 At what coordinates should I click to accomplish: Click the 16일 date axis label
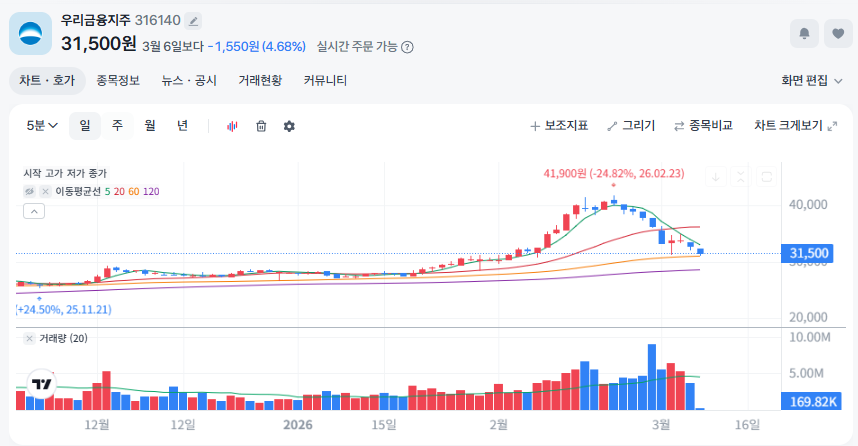747,425
